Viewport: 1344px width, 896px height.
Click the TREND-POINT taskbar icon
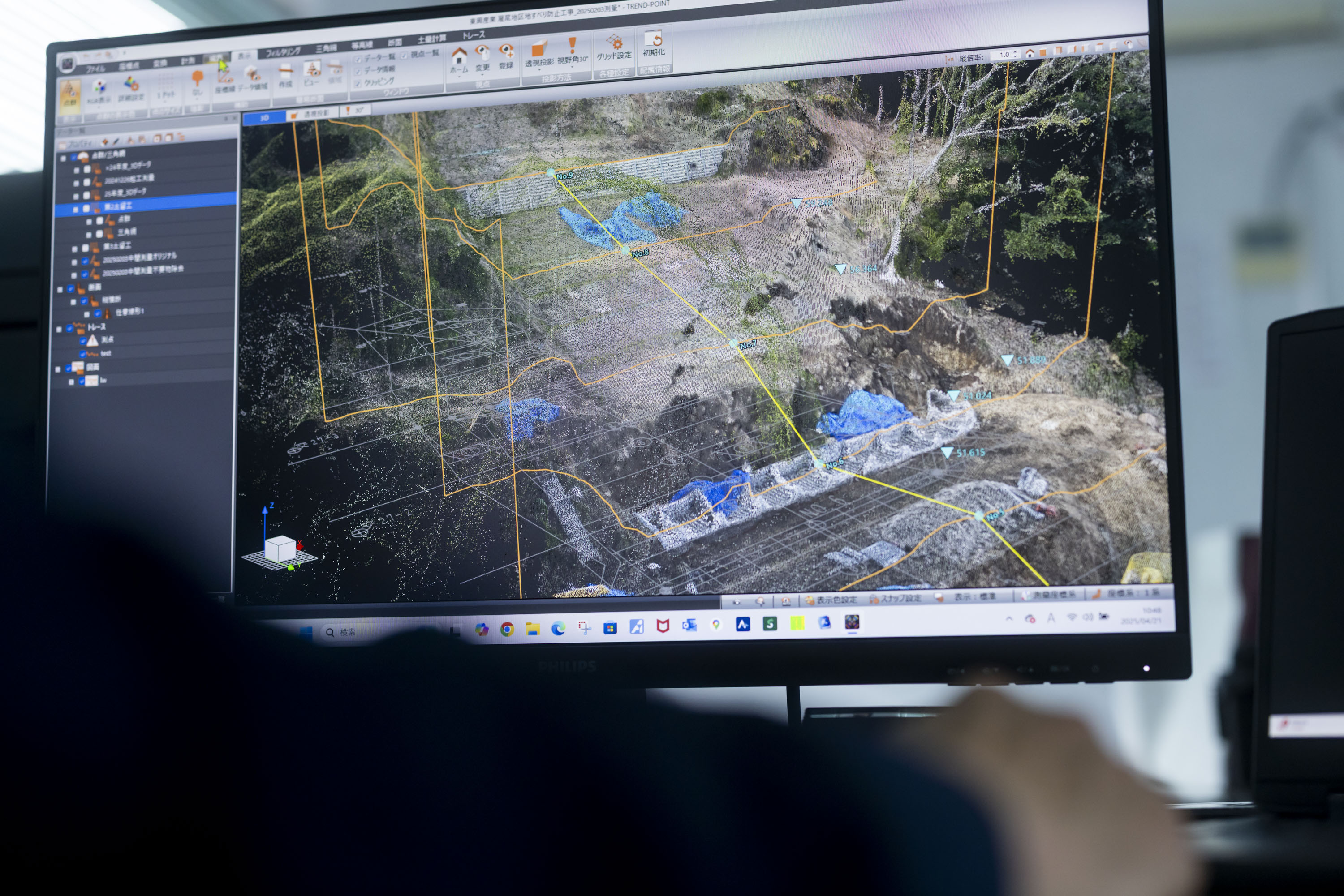[x=853, y=622]
